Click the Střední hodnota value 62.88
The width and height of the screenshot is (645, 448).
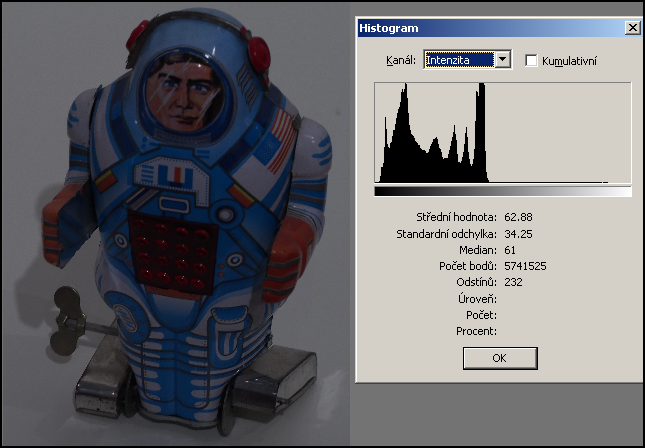pos(519,217)
